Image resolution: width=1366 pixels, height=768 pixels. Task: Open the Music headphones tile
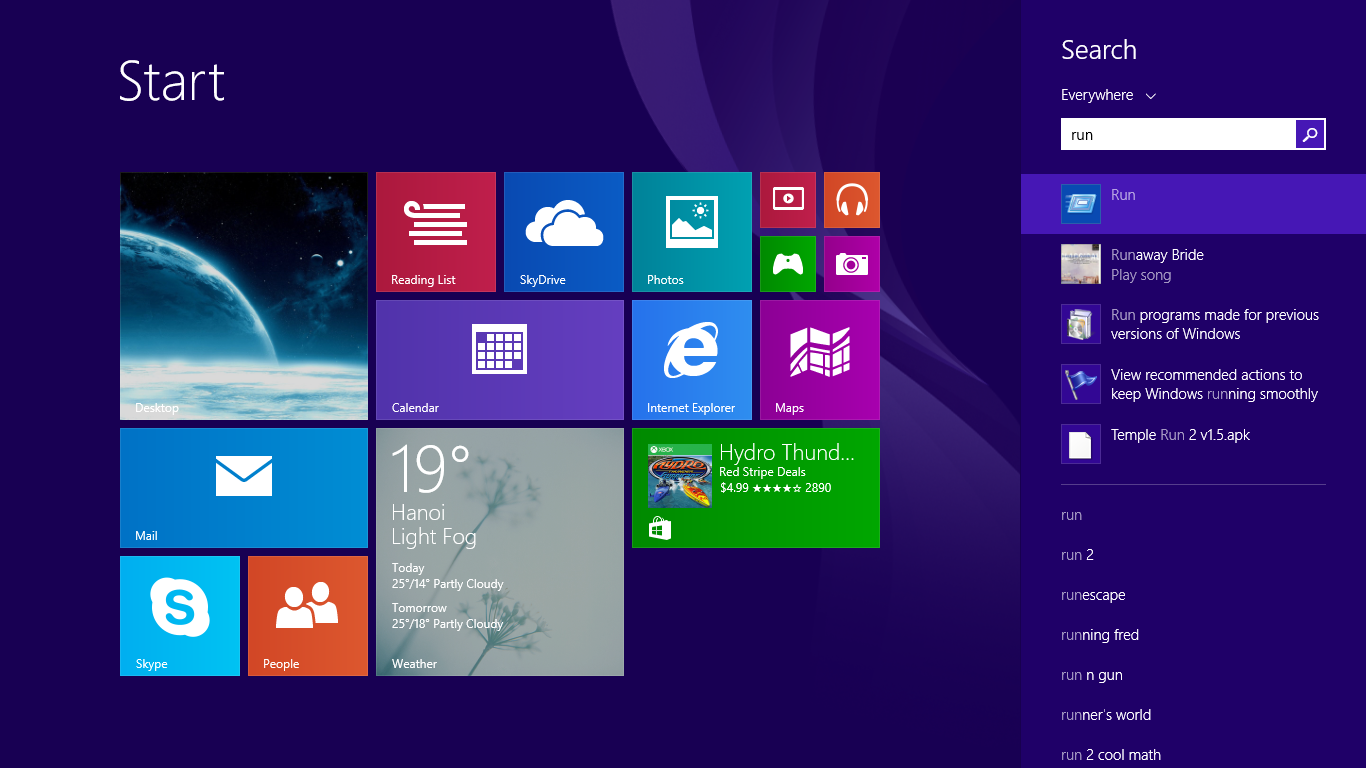(x=852, y=200)
